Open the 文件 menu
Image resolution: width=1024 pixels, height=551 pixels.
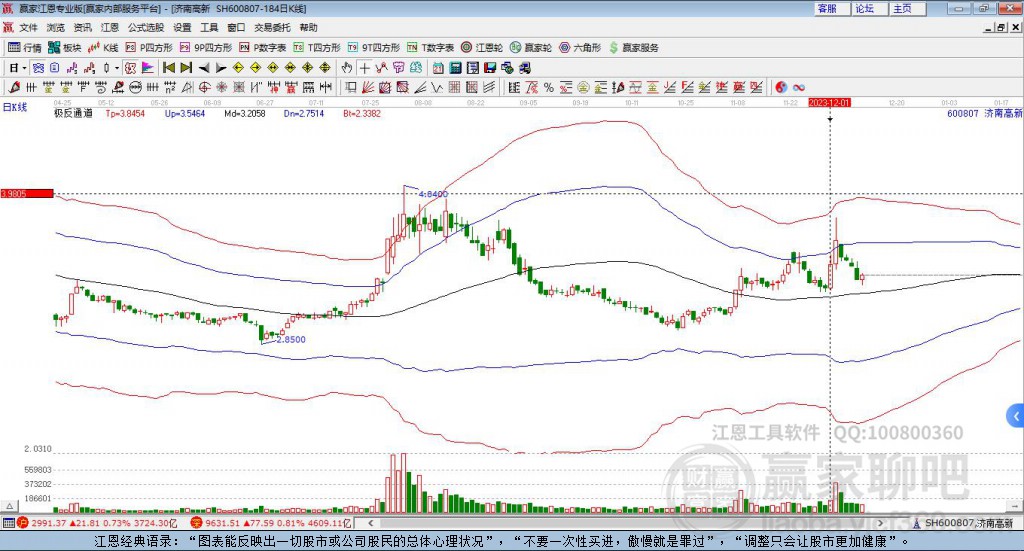pyautogui.click(x=28, y=27)
